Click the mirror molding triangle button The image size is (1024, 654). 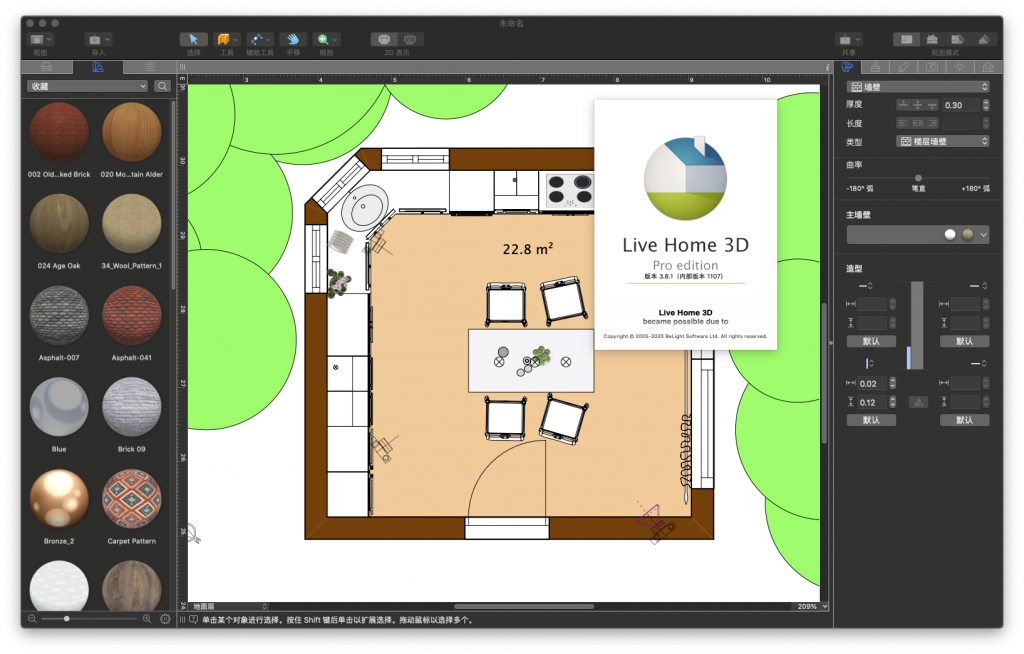click(x=918, y=402)
